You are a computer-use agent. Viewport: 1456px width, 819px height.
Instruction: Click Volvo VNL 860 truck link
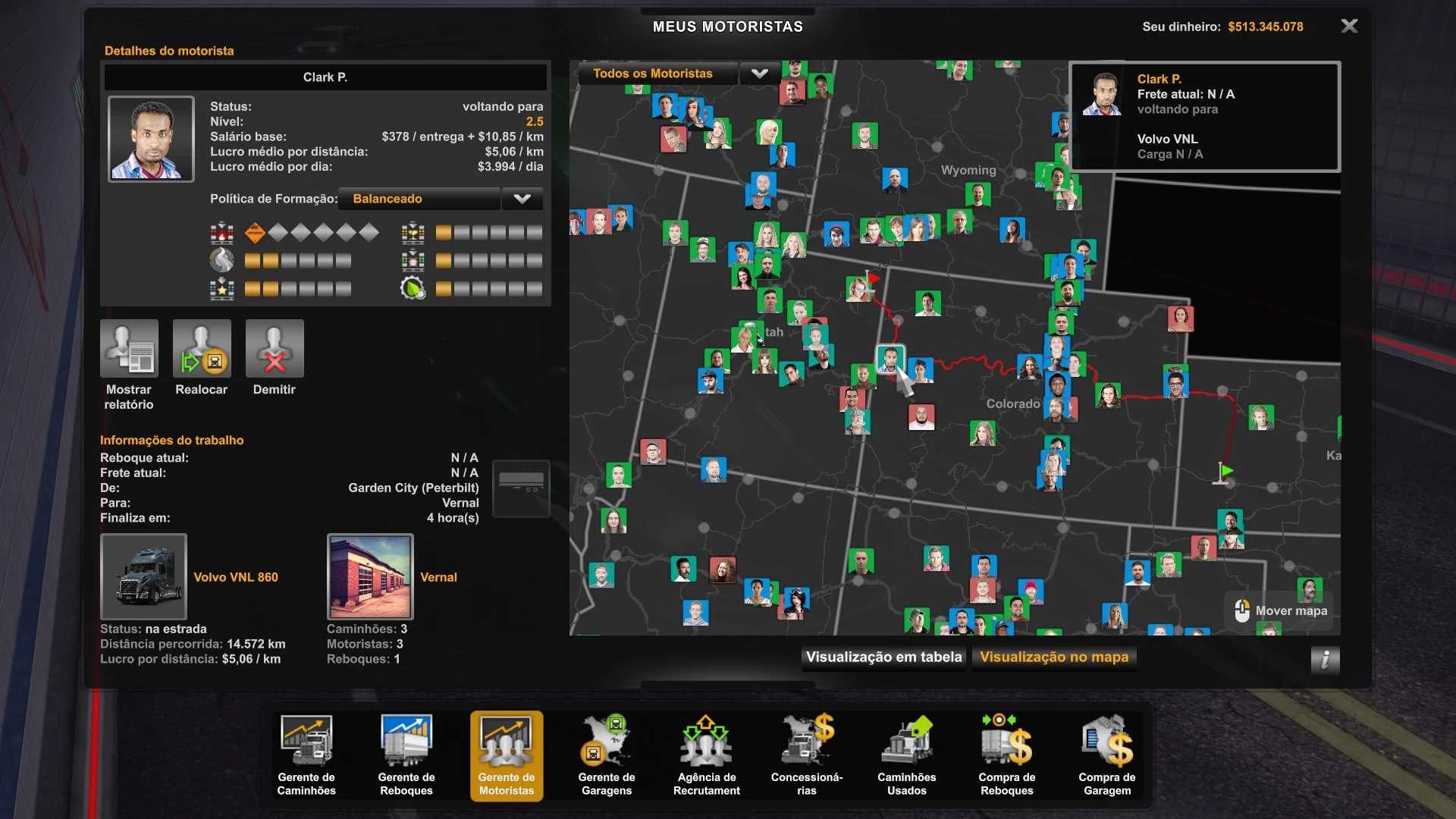(236, 577)
